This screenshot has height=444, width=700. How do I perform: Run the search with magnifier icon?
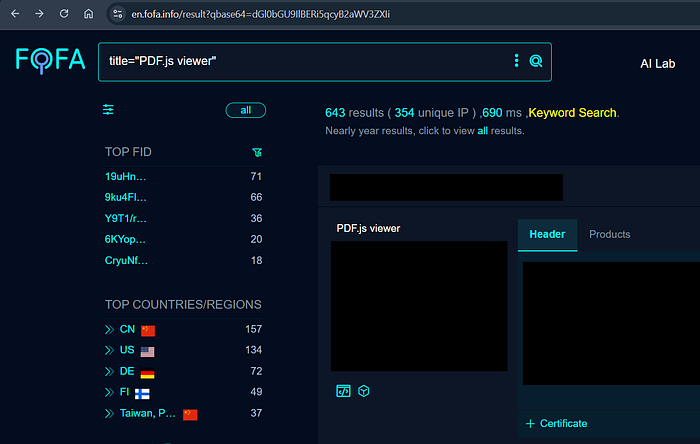click(x=536, y=61)
